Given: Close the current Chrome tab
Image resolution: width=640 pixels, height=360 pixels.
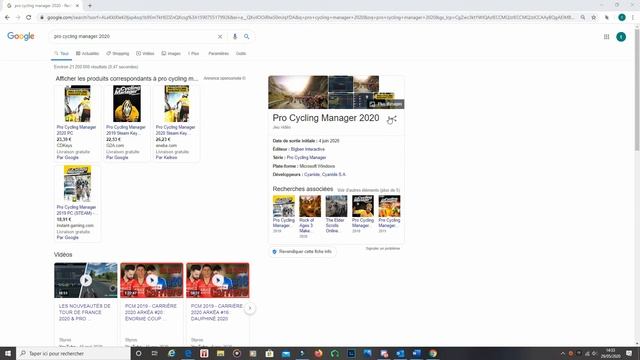Looking at the screenshot, I should pos(77,6).
